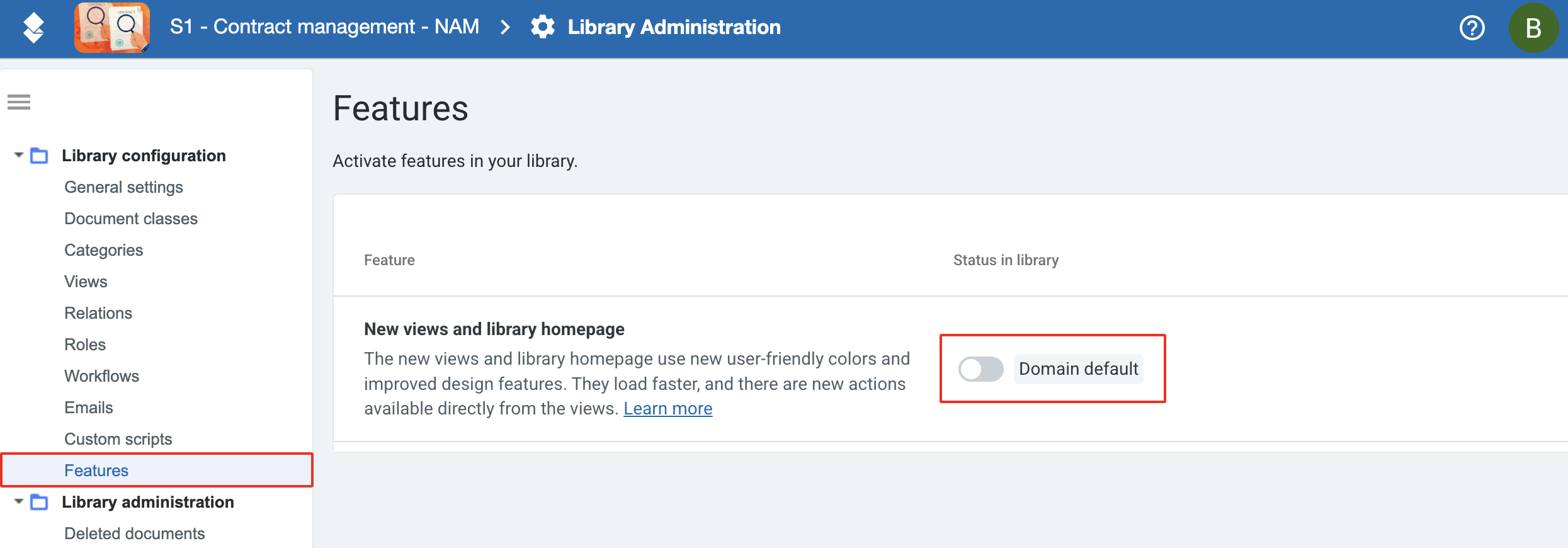Open Custom scripts in the sidebar

118,439
